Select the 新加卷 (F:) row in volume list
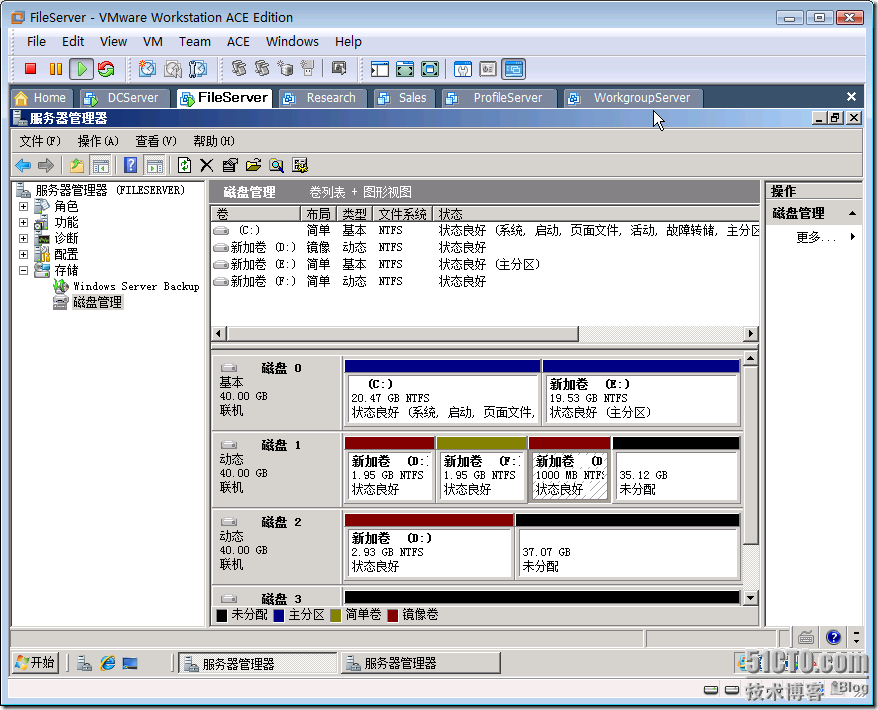The height and width of the screenshot is (710, 878). coord(485,281)
